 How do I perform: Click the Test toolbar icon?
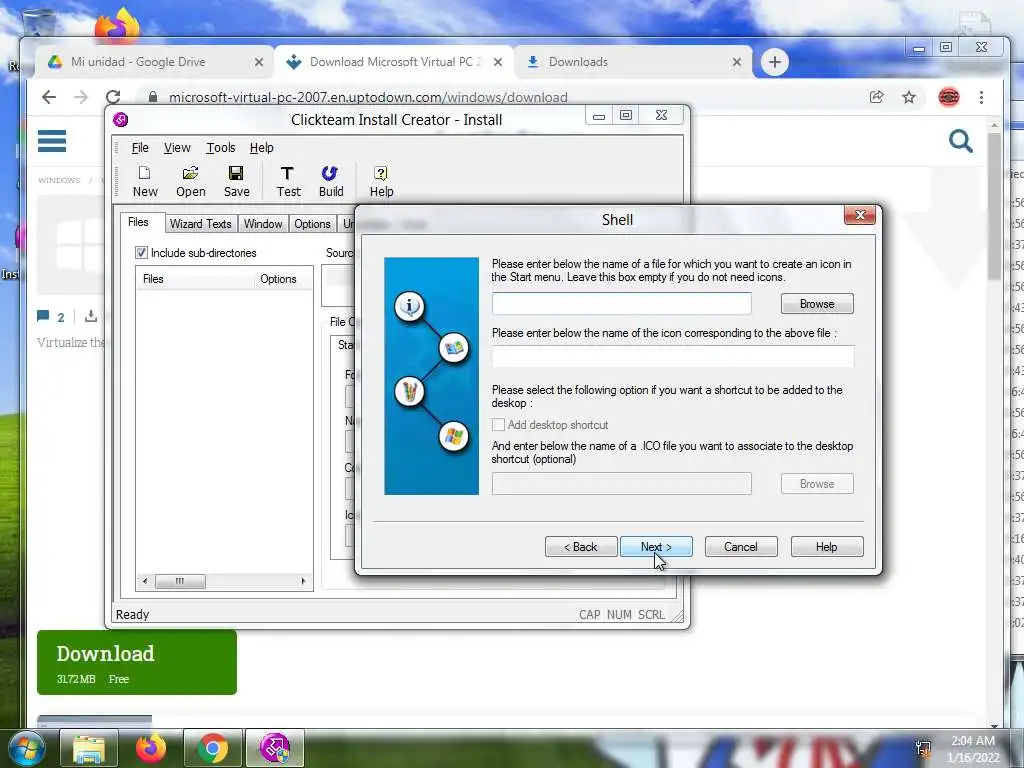click(288, 181)
